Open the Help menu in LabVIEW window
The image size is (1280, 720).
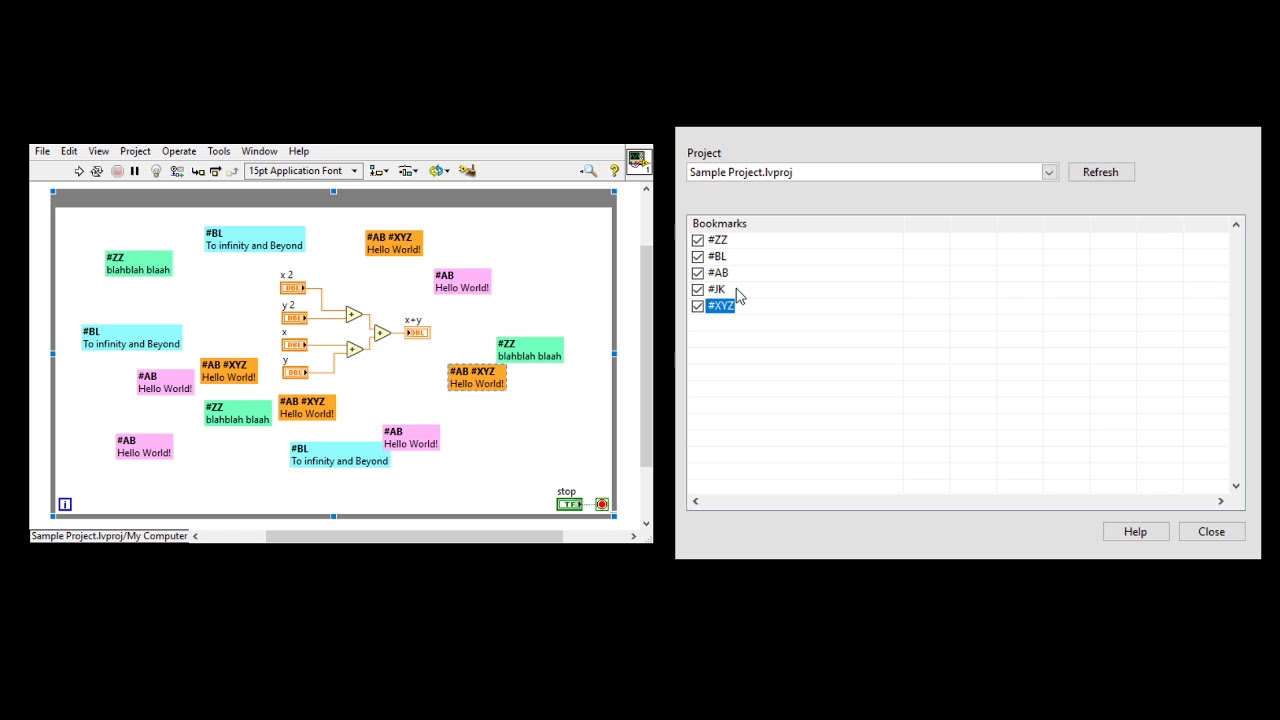tap(299, 151)
